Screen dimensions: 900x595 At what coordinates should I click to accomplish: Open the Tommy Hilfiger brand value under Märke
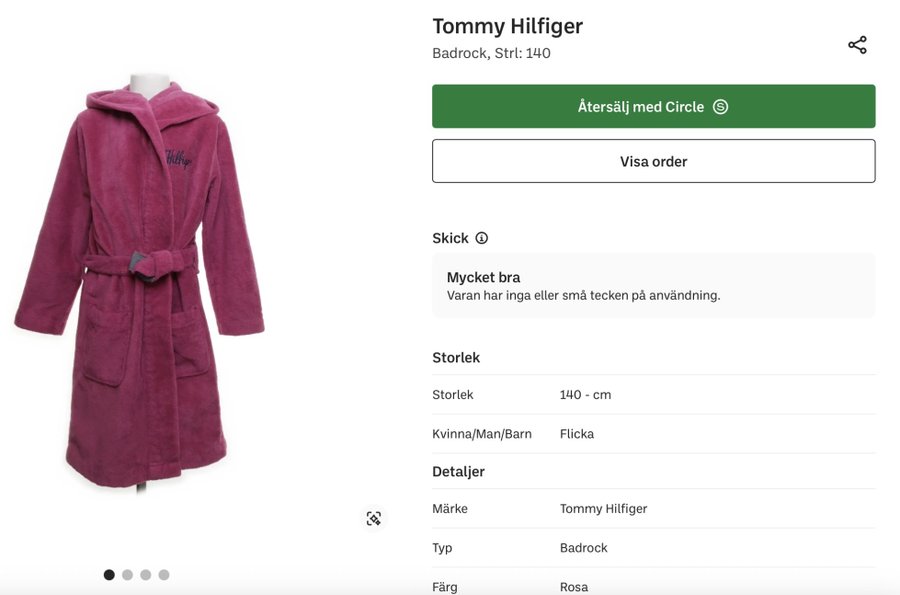(603, 509)
